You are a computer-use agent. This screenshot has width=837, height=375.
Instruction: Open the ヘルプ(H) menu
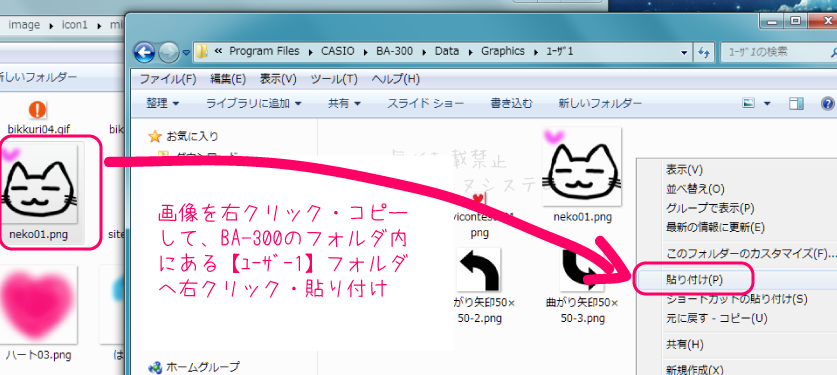point(395,79)
